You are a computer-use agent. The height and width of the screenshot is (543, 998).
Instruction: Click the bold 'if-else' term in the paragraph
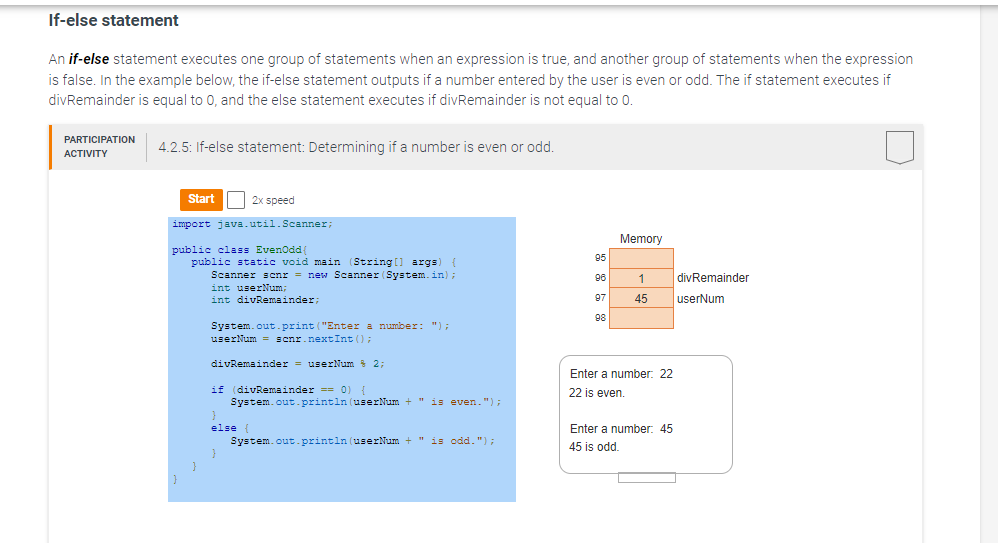point(89,59)
